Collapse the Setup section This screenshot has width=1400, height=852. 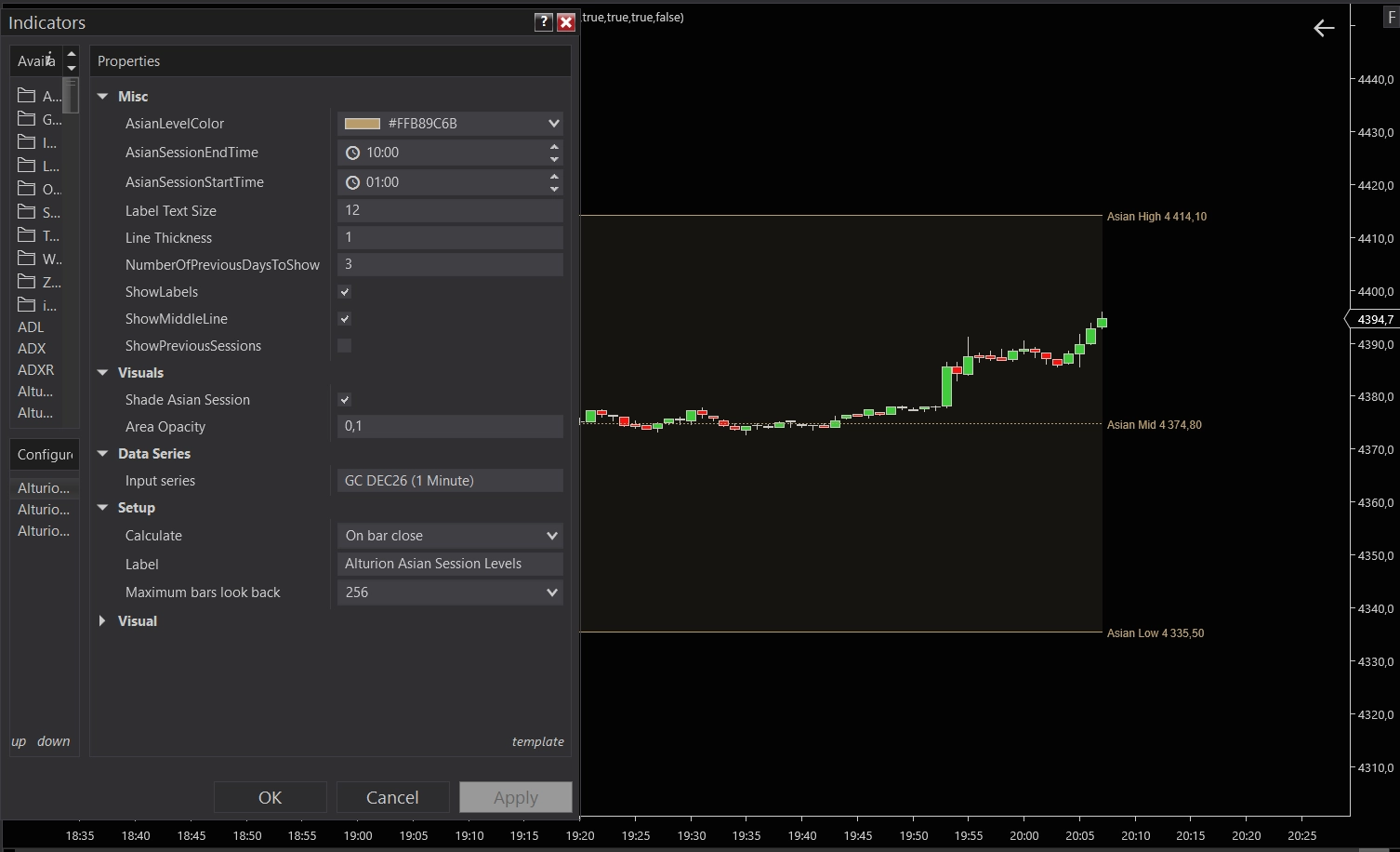[102, 508]
